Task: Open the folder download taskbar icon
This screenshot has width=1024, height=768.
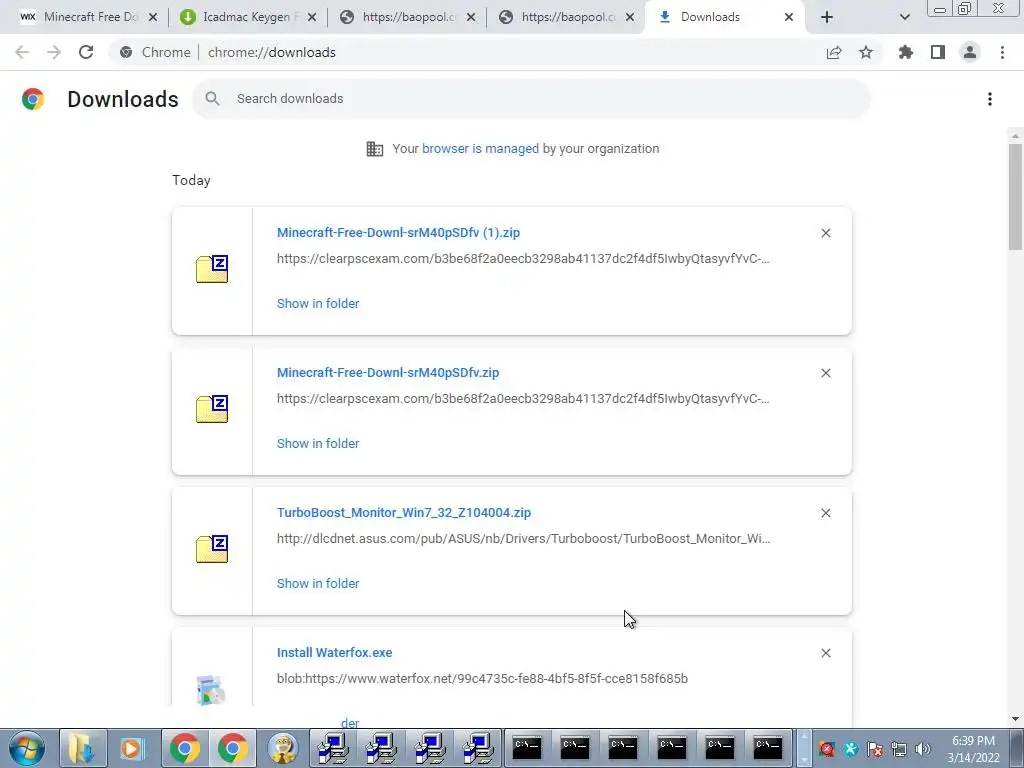Action: pyautogui.click(x=83, y=748)
